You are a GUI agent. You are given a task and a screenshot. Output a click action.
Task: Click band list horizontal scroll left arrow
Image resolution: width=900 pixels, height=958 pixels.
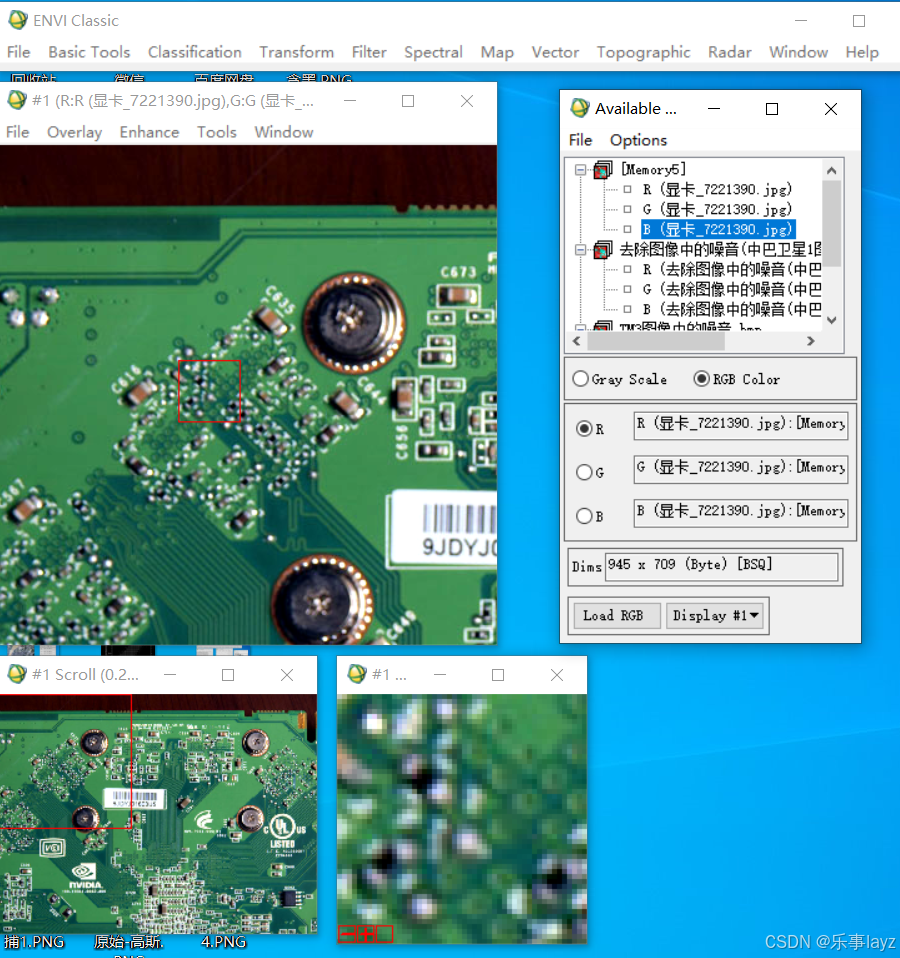(577, 342)
